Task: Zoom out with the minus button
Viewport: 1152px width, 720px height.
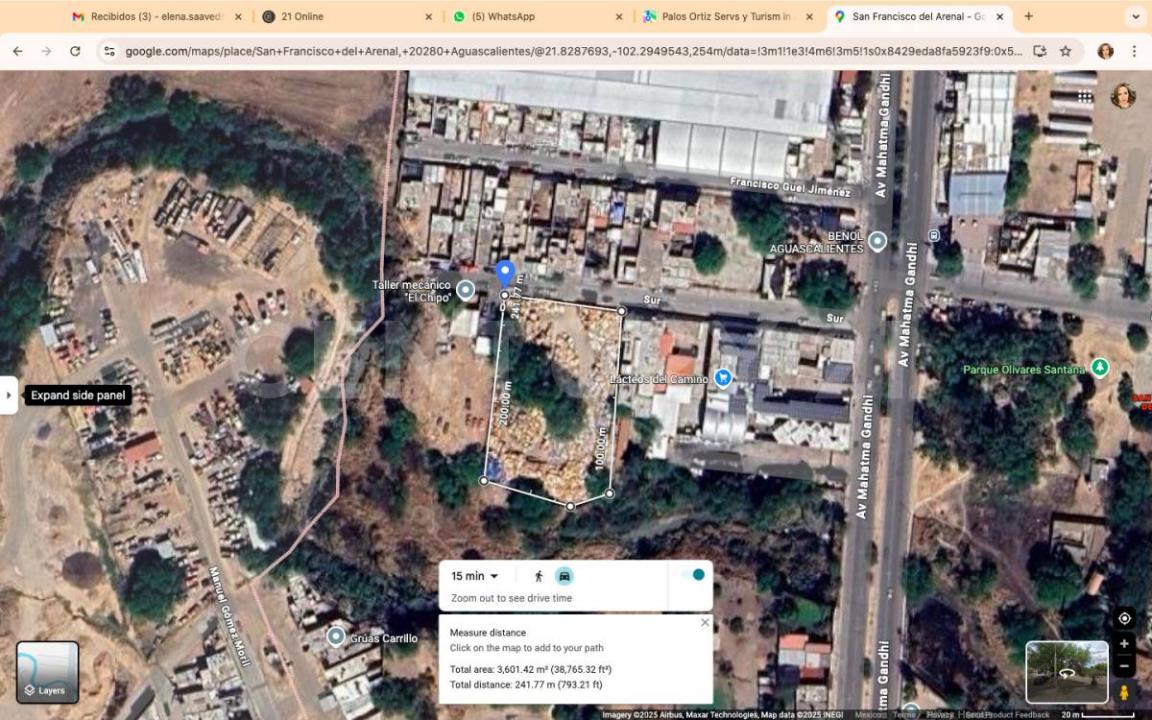Action: coord(1124,666)
